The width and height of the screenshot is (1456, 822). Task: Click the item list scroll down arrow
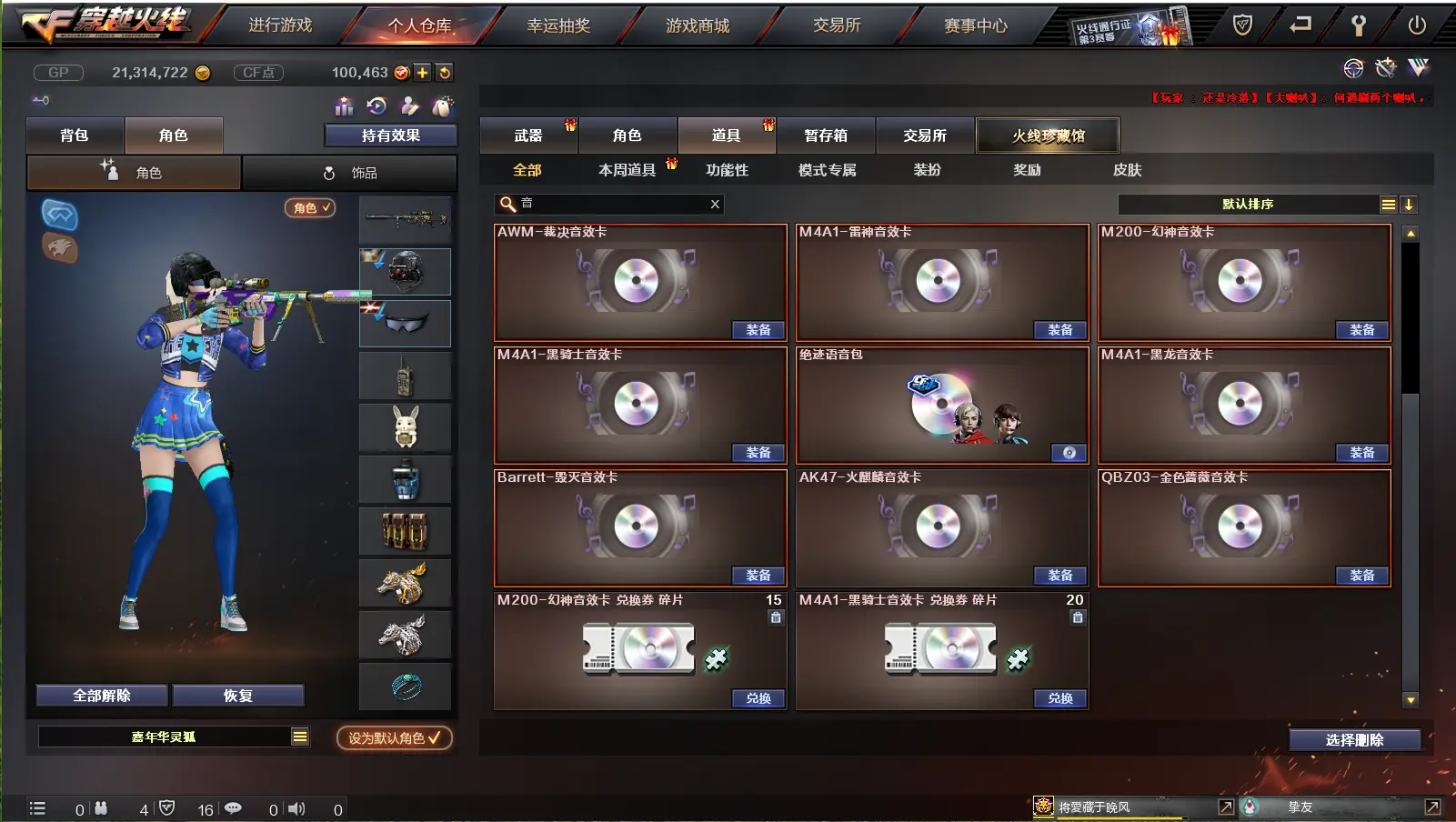click(x=1411, y=699)
